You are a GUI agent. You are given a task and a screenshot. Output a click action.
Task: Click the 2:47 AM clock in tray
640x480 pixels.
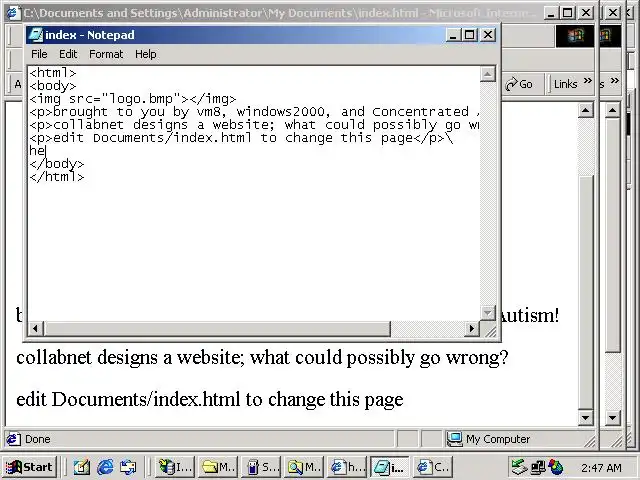coord(601,467)
